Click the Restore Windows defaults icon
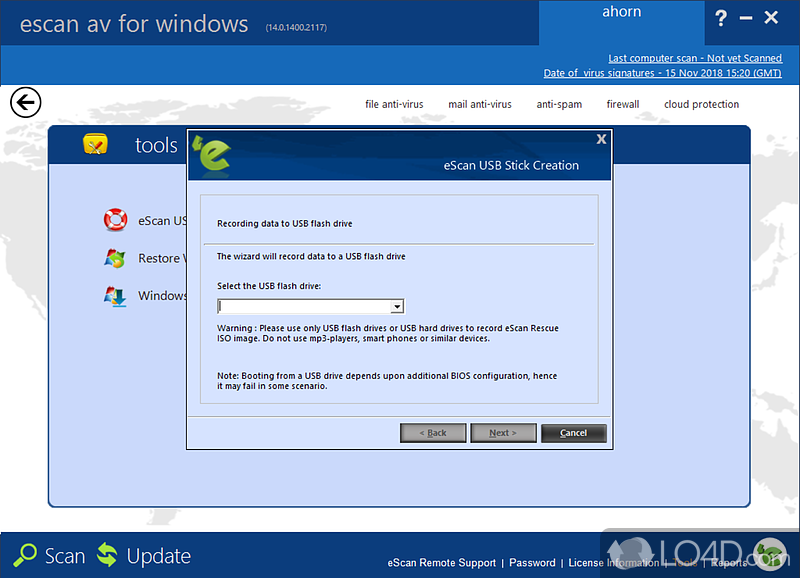The image size is (800, 578). click(x=115, y=258)
